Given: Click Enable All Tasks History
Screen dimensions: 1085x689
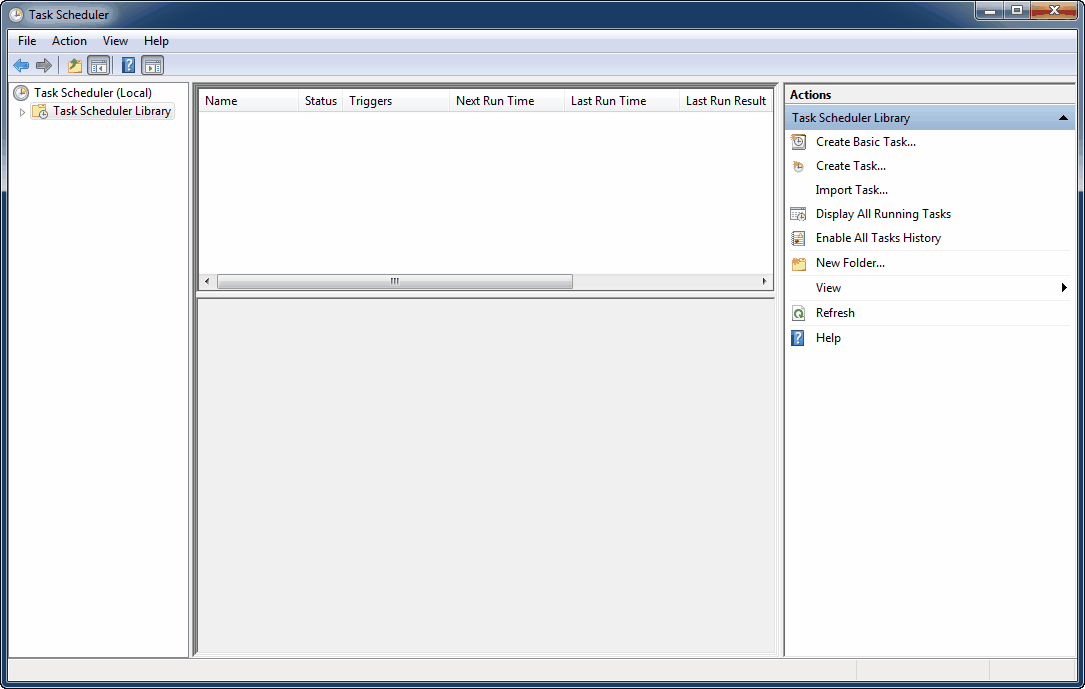Looking at the screenshot, I should coord(878,238).
